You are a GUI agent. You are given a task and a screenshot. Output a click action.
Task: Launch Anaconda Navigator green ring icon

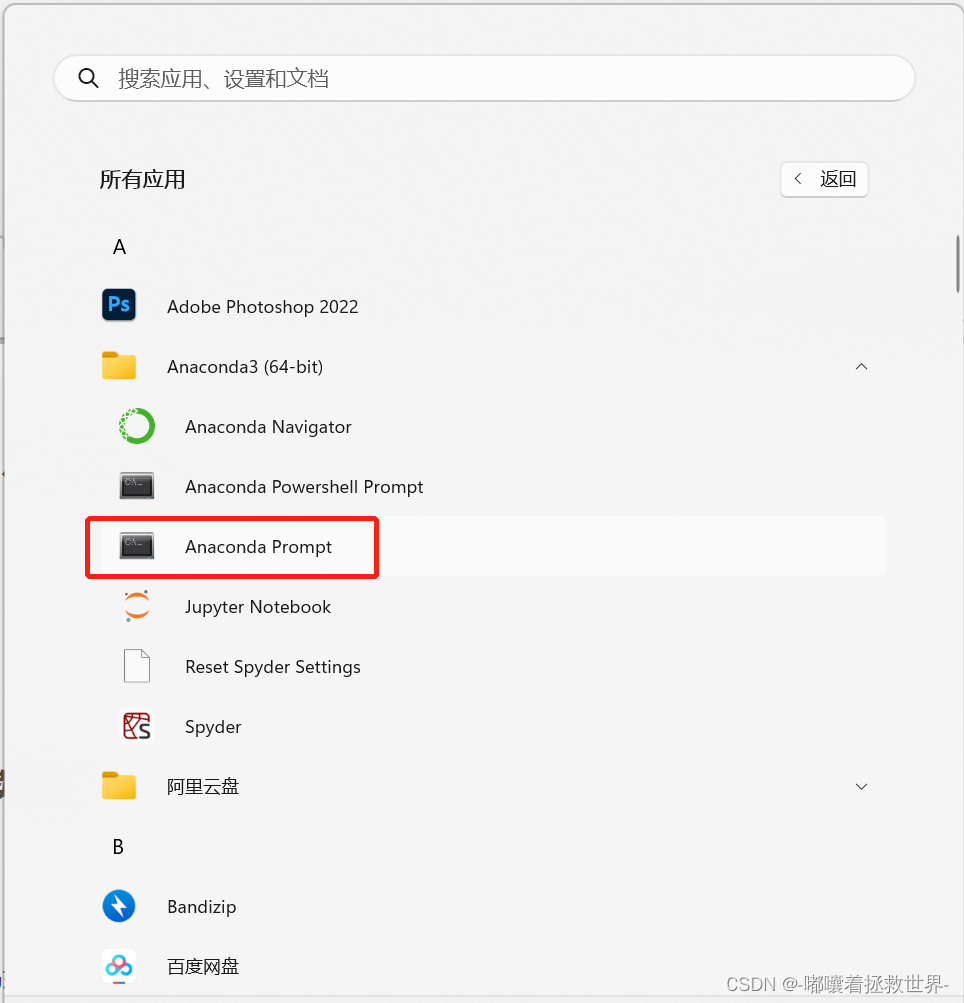click(x=137, y=426)
